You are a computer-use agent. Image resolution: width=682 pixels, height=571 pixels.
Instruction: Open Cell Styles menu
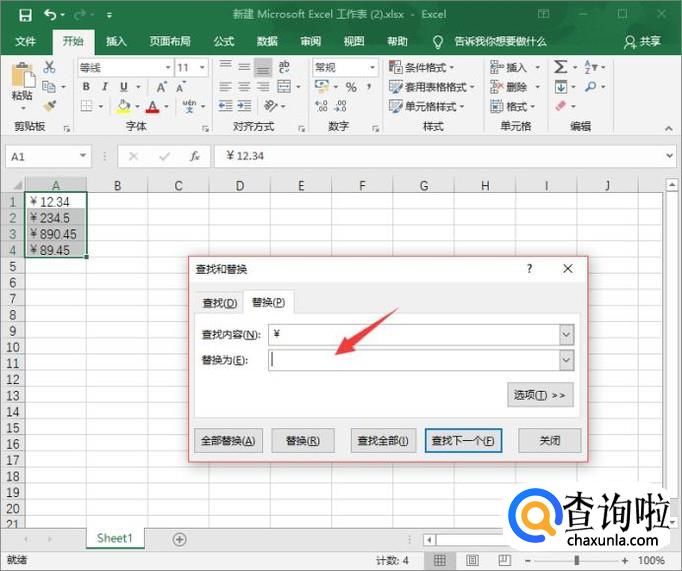click(x=426, y=106)
